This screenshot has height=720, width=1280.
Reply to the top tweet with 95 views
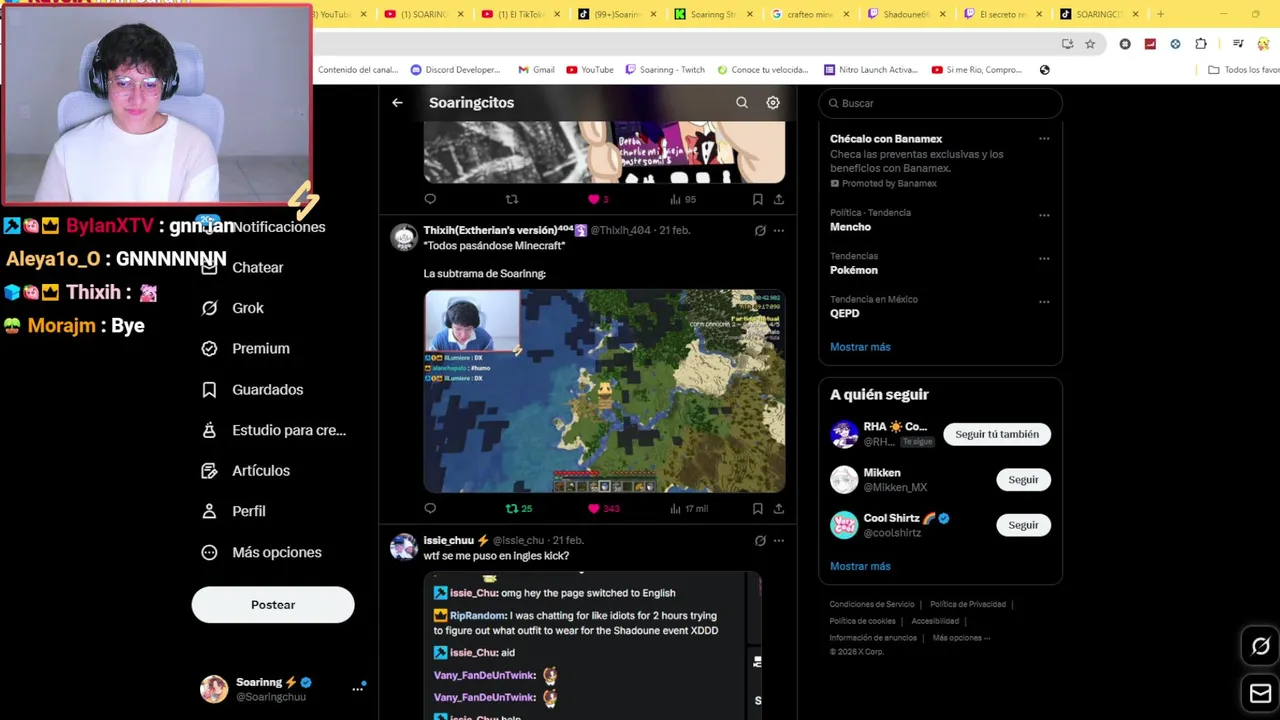click(430, 200)
